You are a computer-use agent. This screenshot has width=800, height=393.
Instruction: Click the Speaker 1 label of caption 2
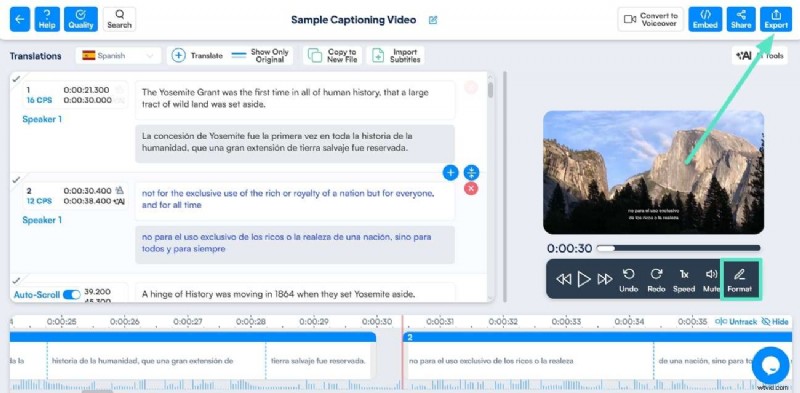point(42,220)
